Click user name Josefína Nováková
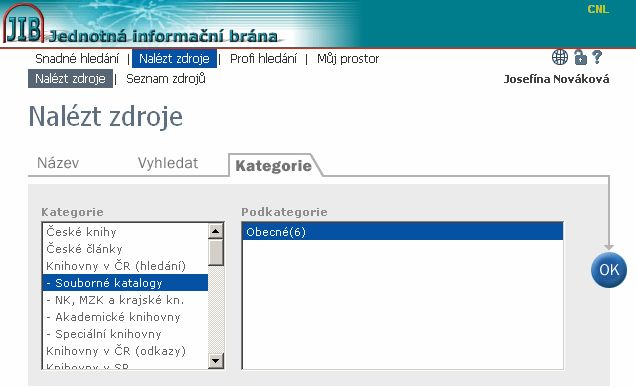Viewport: 636px width, 388px height. pyautogui.click(x=556, y=79)
